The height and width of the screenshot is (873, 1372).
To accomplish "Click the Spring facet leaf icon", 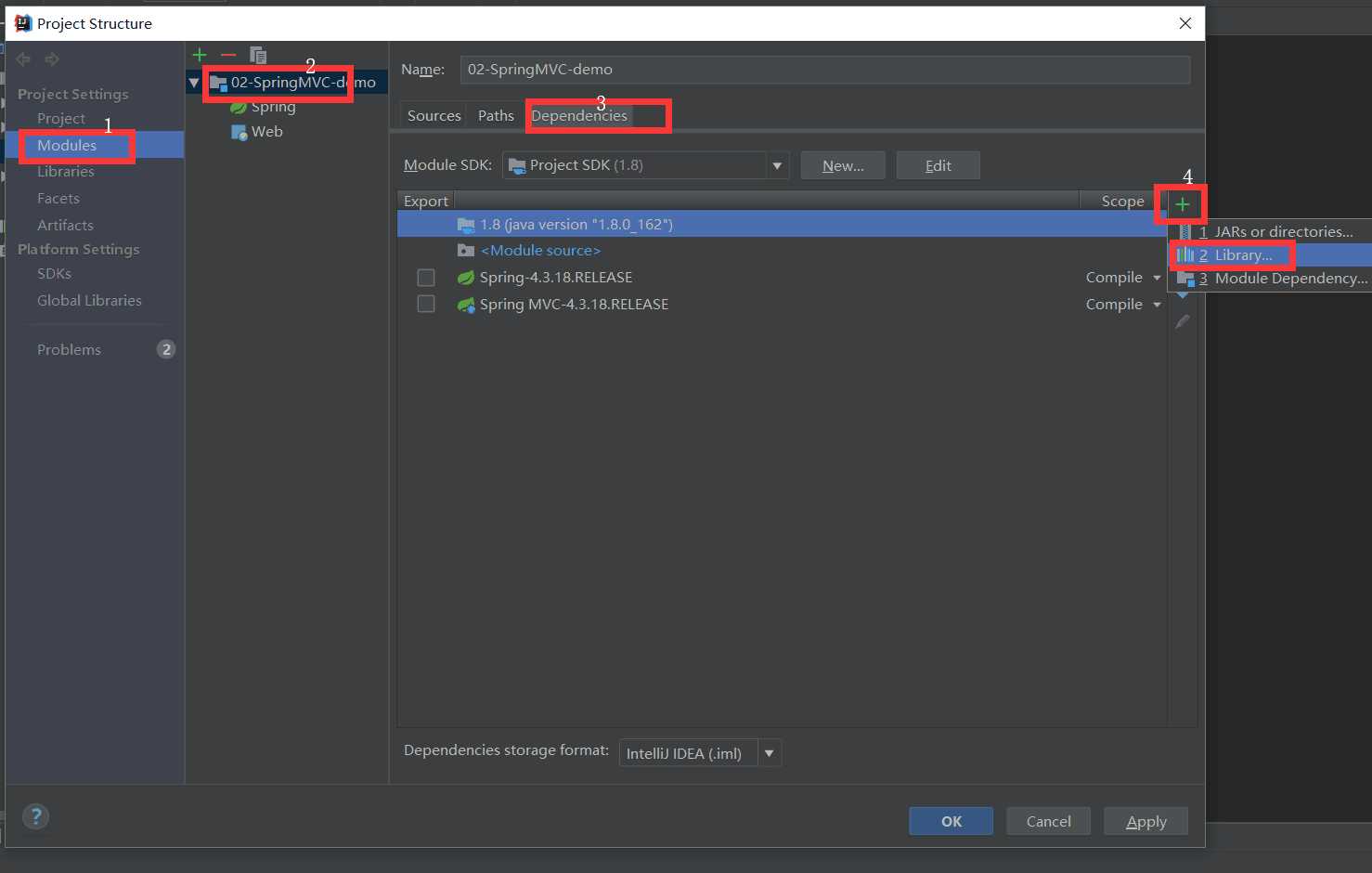I will 239,108.
